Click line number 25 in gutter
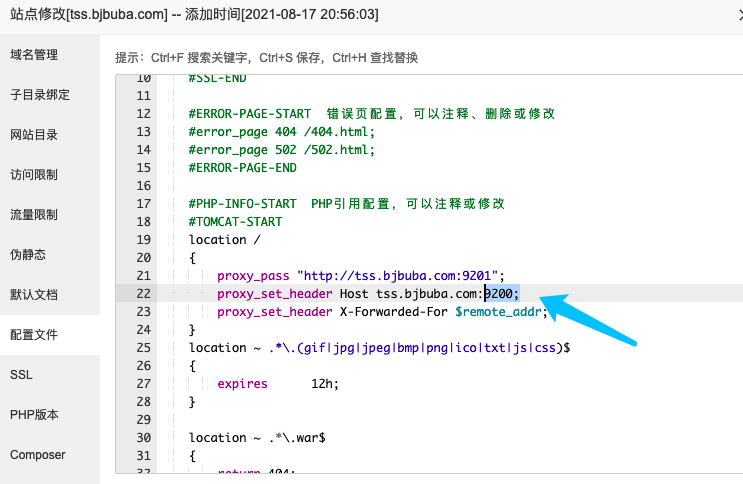The image size is (743, 484). (144, 347)
